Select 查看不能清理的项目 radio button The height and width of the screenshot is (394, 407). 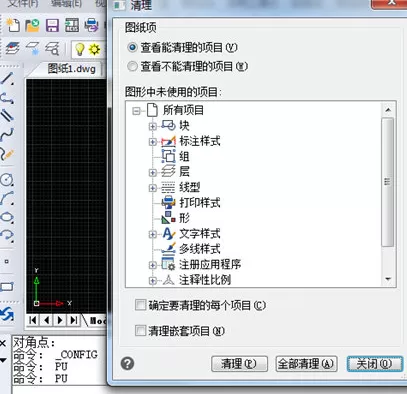tap(132, 66)
